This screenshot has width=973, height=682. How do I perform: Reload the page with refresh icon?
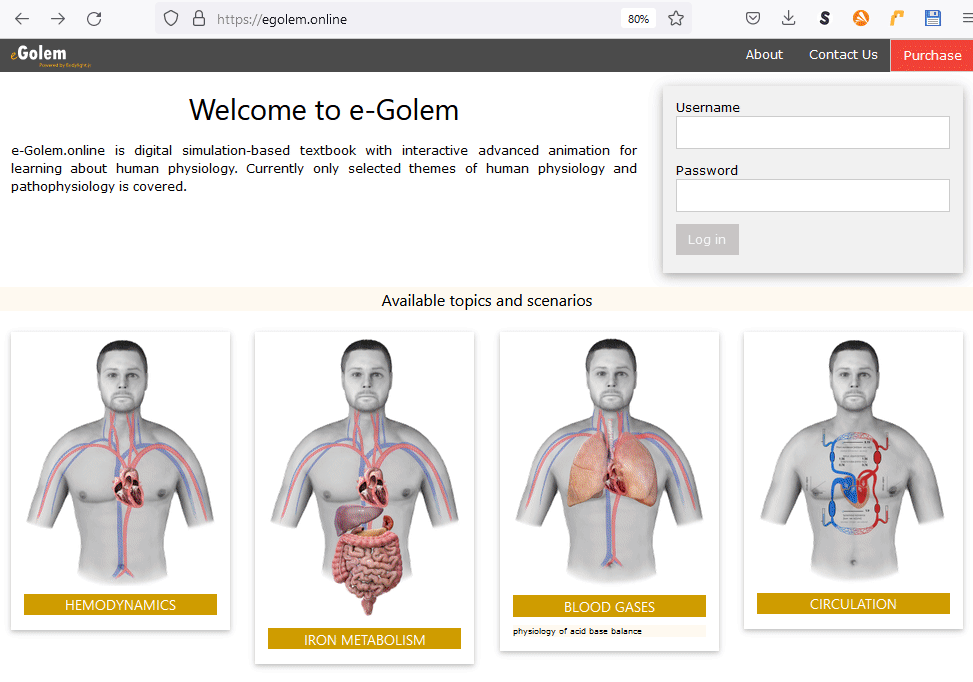point(94,18)
